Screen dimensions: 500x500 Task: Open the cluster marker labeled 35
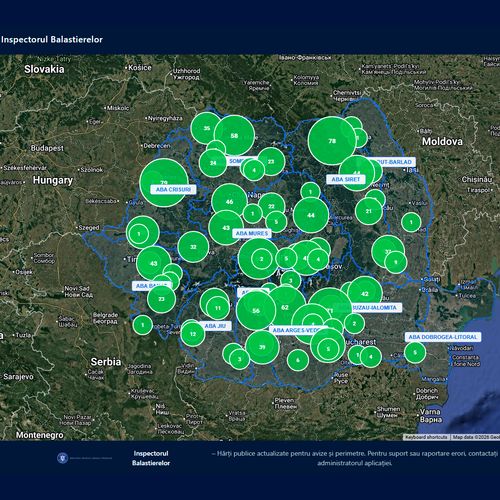207,128
